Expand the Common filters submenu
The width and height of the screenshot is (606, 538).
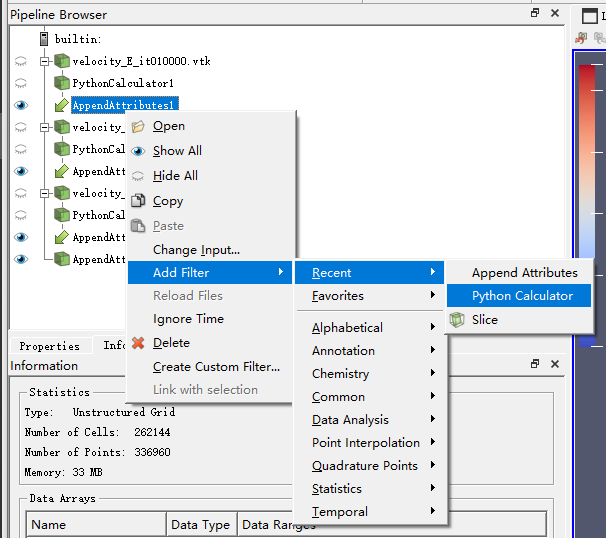coord(369,397)
